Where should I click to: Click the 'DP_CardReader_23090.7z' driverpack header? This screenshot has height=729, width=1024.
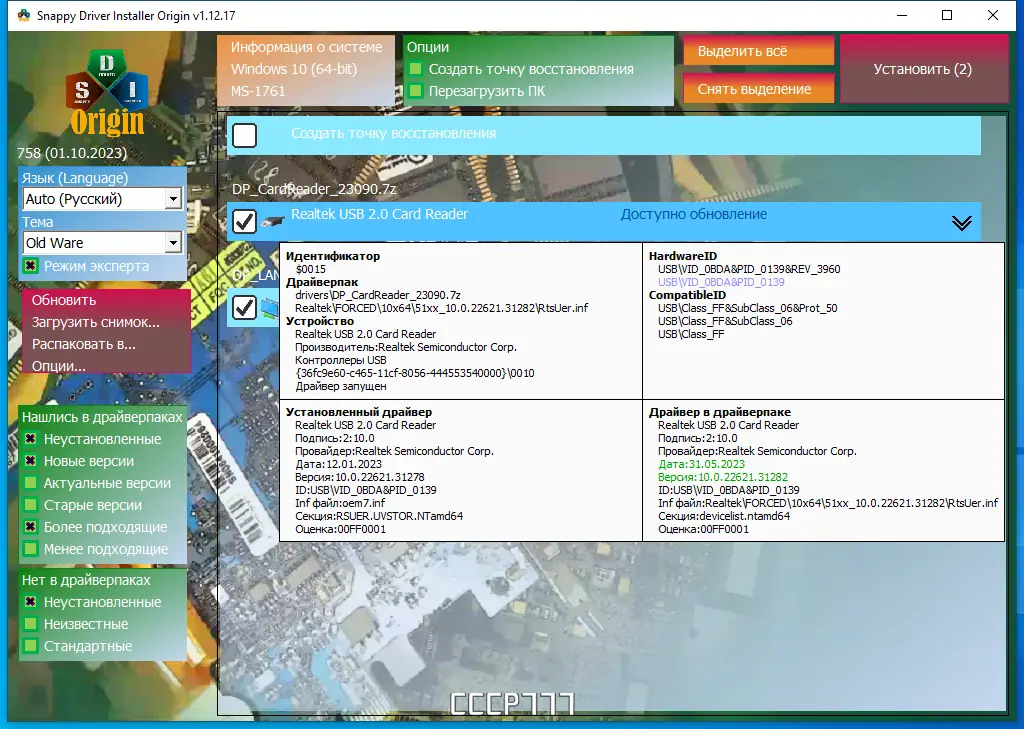(x=314, y=189)
